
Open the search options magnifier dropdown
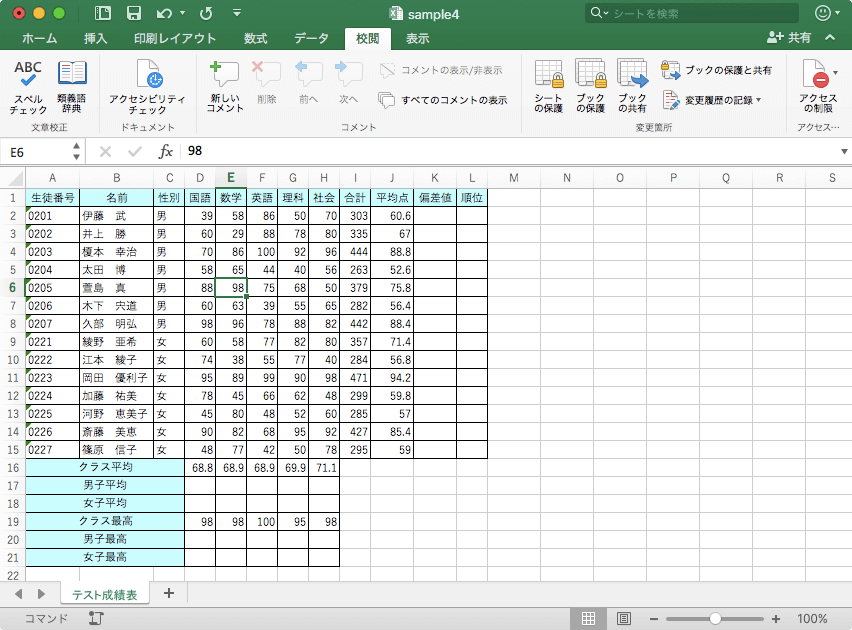599,13
